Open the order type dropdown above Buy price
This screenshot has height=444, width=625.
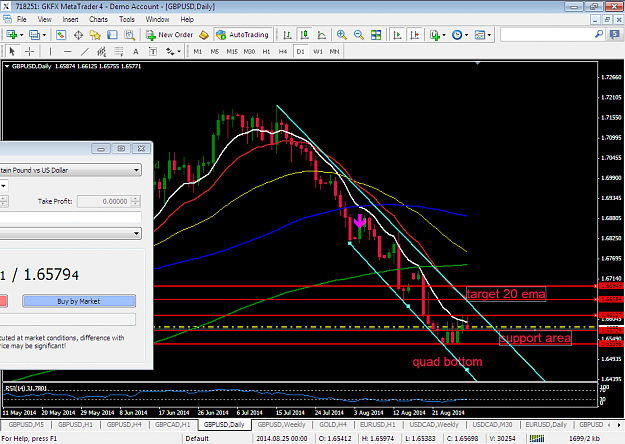click(x=136, y=234)
